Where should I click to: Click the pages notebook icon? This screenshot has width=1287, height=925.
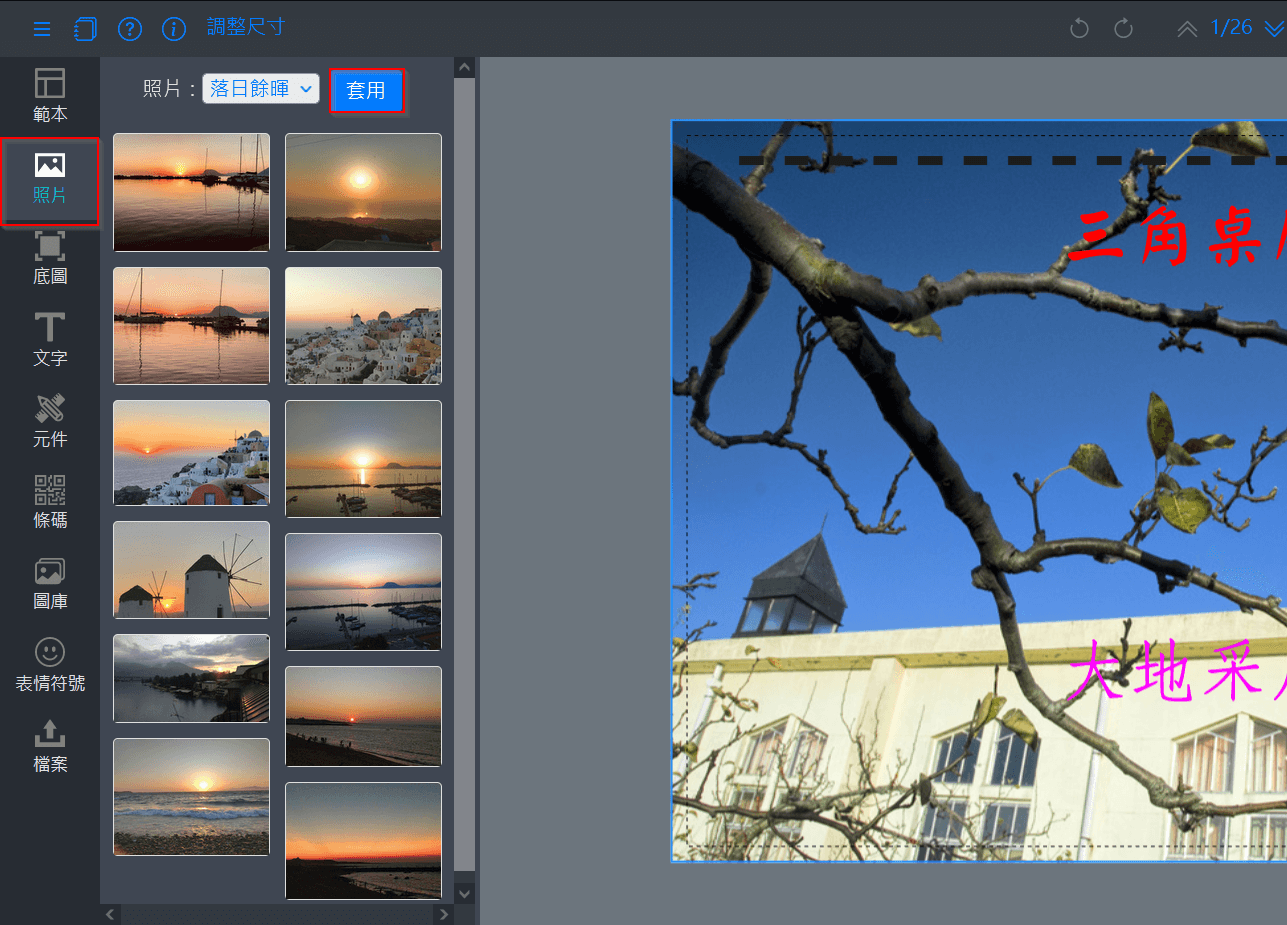click(x=86, y=29)
